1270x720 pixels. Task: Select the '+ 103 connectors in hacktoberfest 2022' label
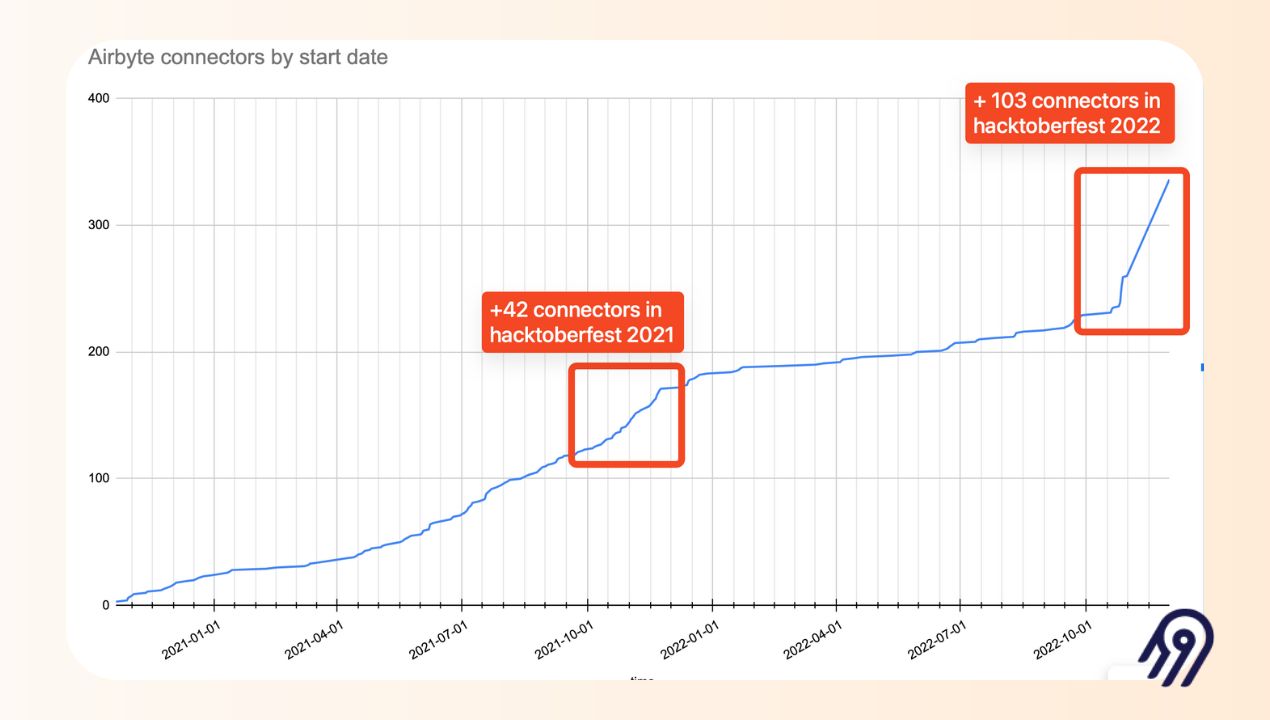pos(1067,113)
